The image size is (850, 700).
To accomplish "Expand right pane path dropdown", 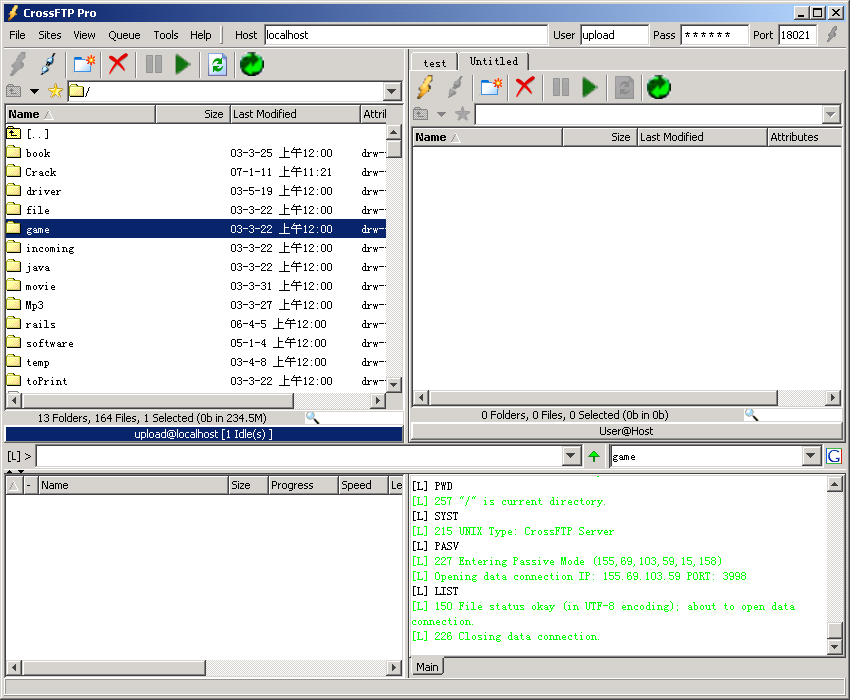I will 830,114.
